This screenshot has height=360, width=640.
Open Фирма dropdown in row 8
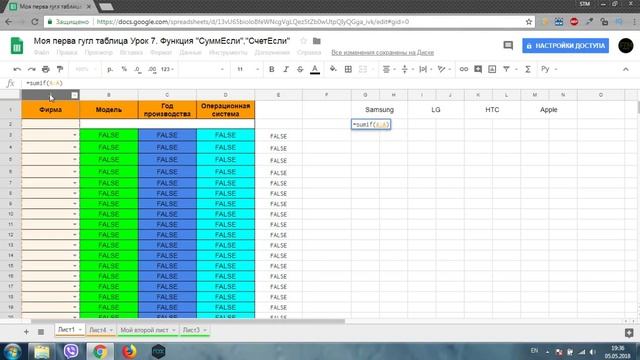(75, 193)
